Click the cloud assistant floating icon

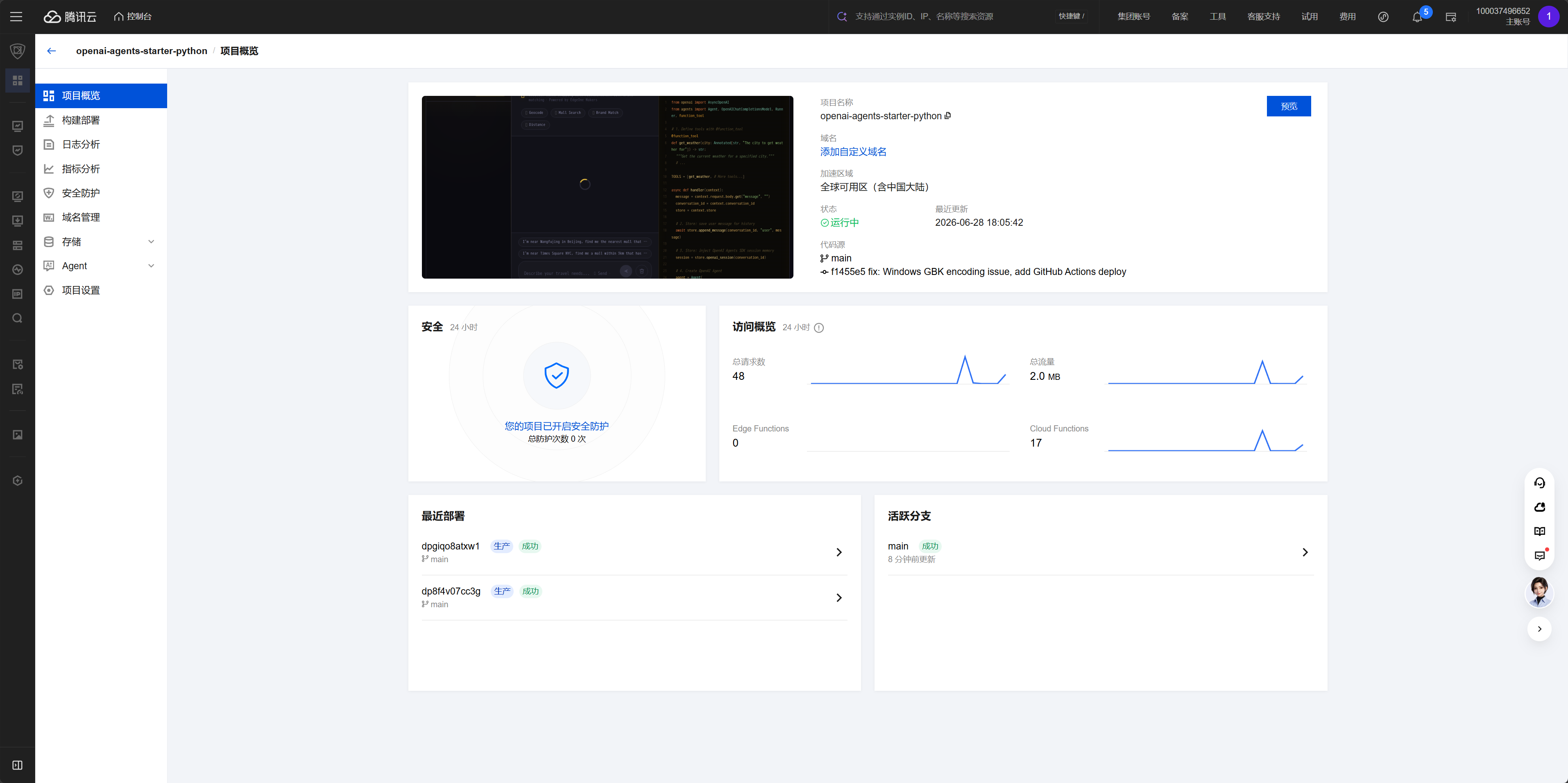pyautogui.click(x=1539, y=507)
